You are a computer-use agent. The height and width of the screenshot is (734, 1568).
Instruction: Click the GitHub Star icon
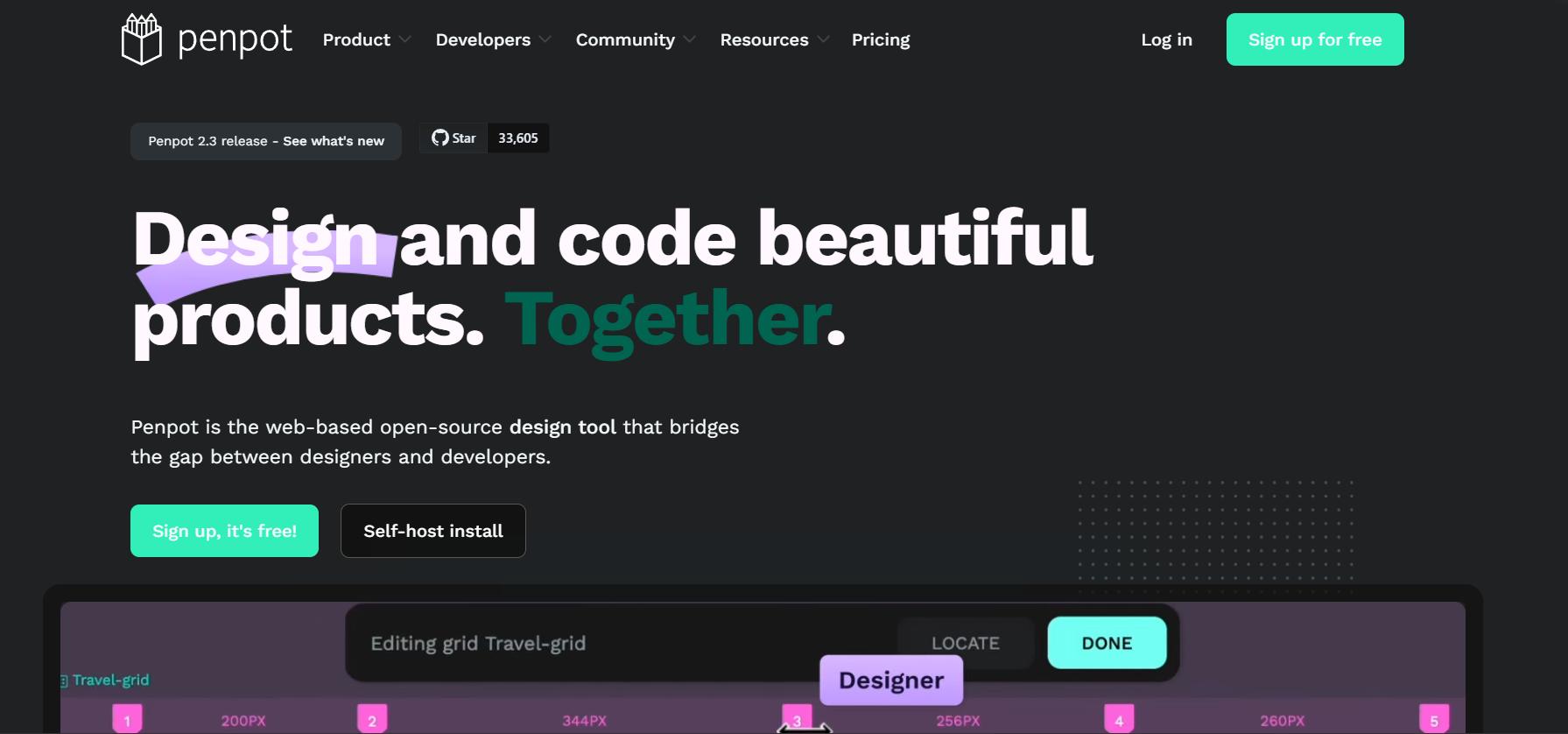439,138
